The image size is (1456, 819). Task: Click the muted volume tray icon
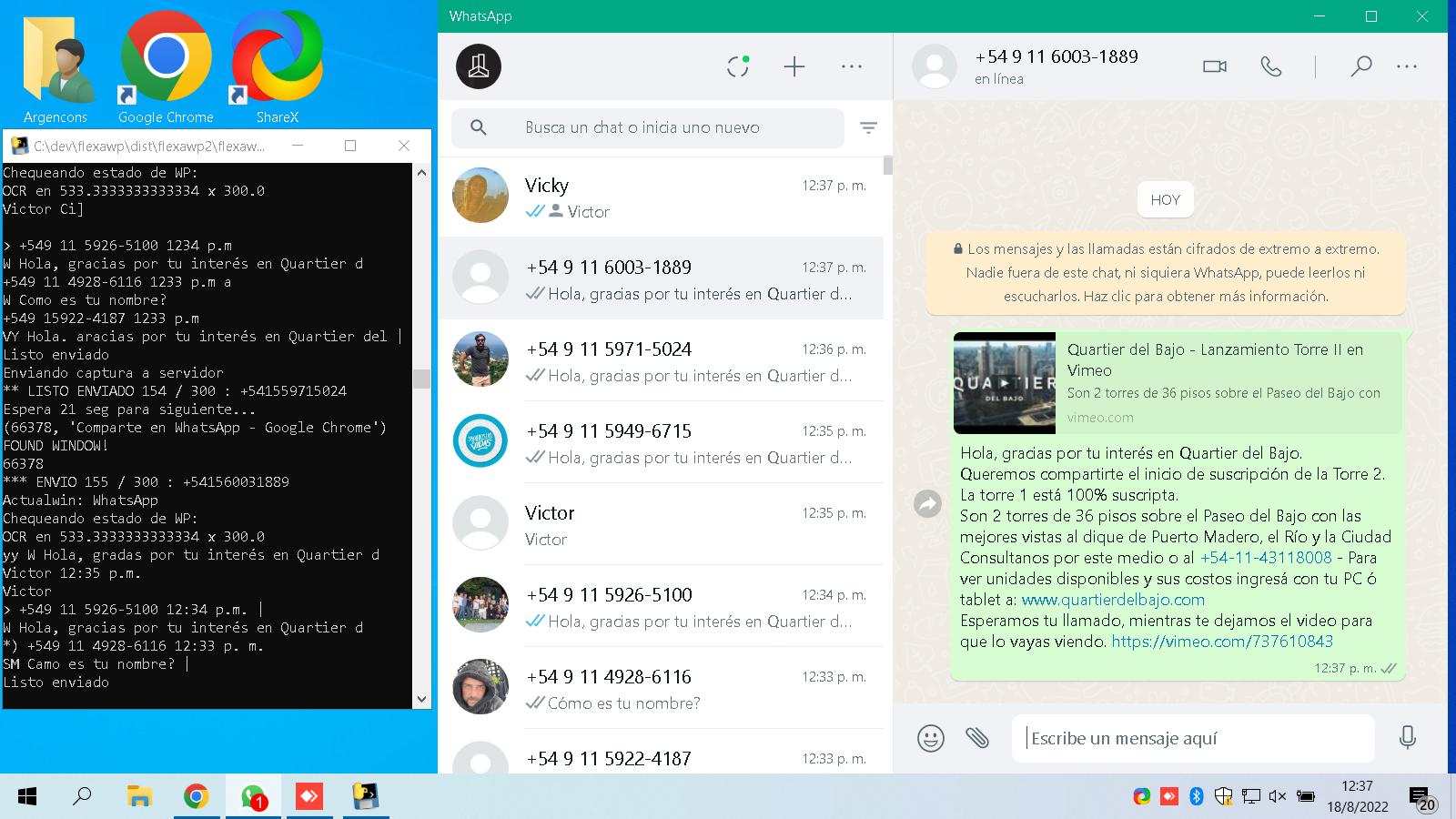[x=1278, y=797]
